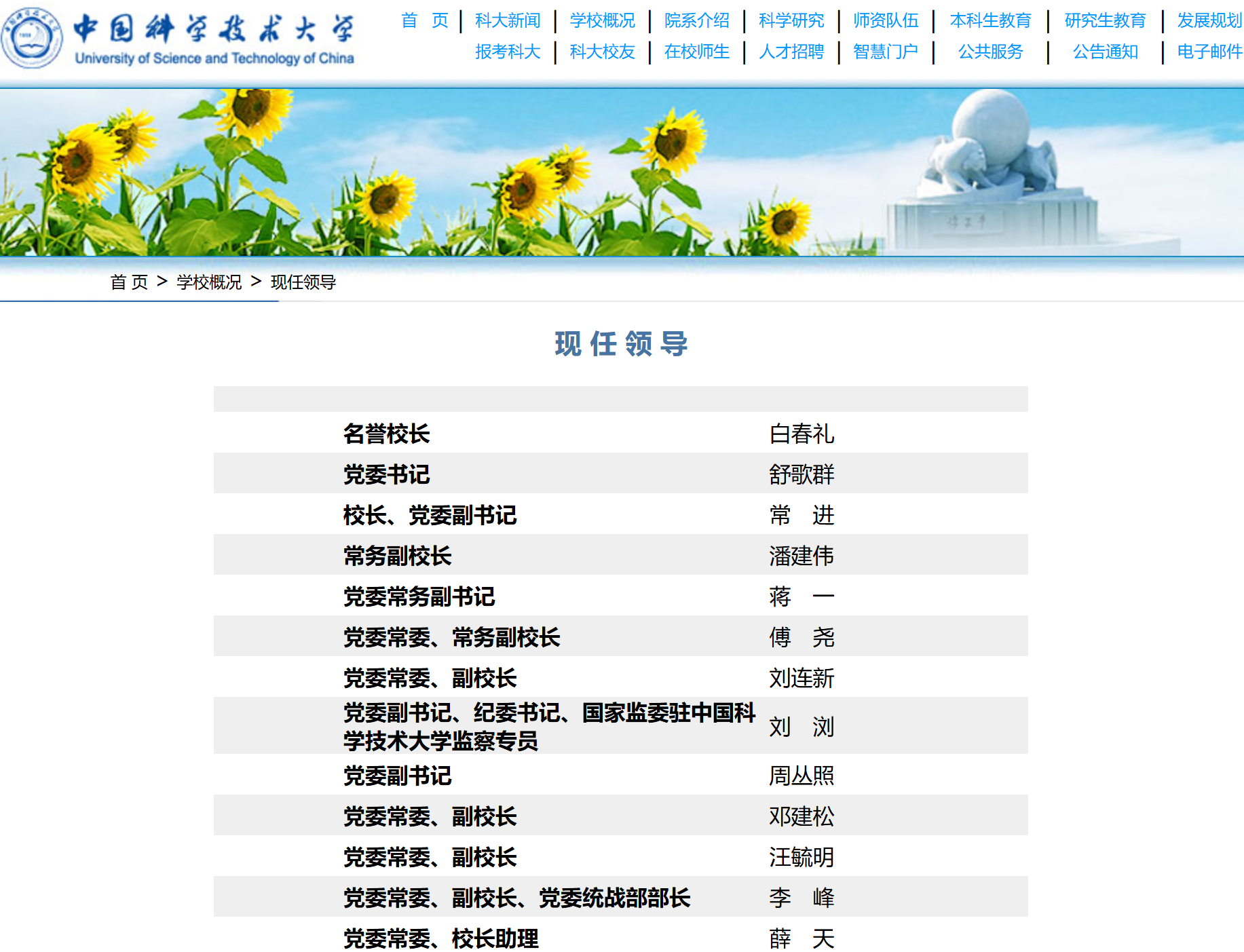Open 公告通知 menu item
This screenshot has width=1244, height=952.
tap(1105, 52)
